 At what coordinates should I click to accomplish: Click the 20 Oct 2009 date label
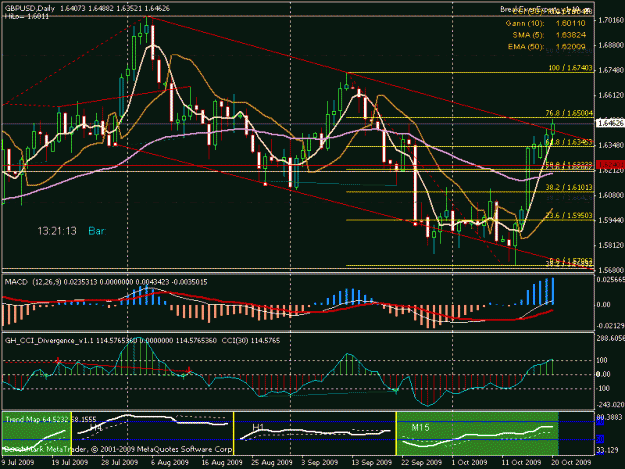click(571, 463)
